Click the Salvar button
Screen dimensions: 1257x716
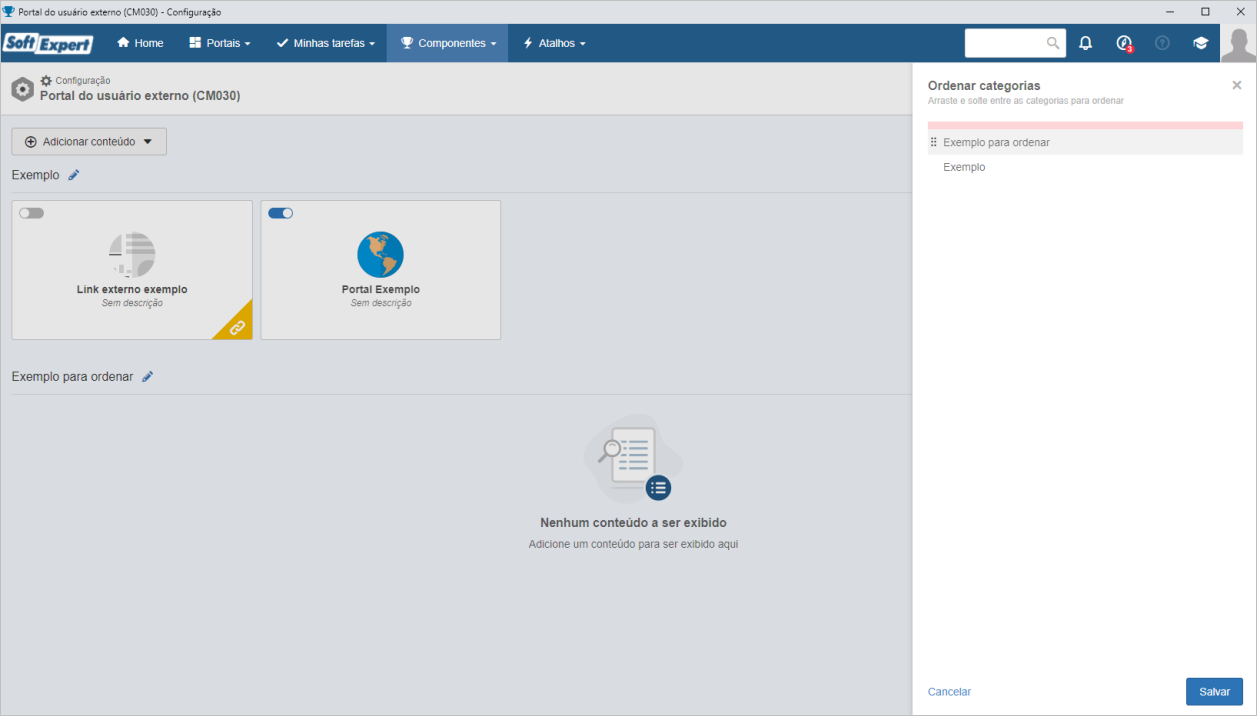coord(1214,692)
